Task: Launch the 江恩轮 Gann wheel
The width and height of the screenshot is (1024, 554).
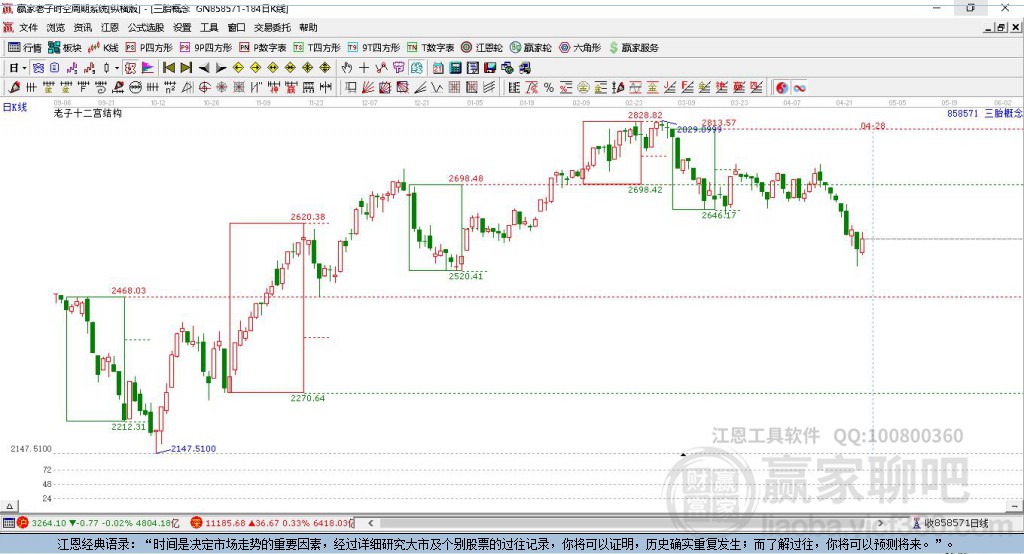Action: (x=482, y=48)
